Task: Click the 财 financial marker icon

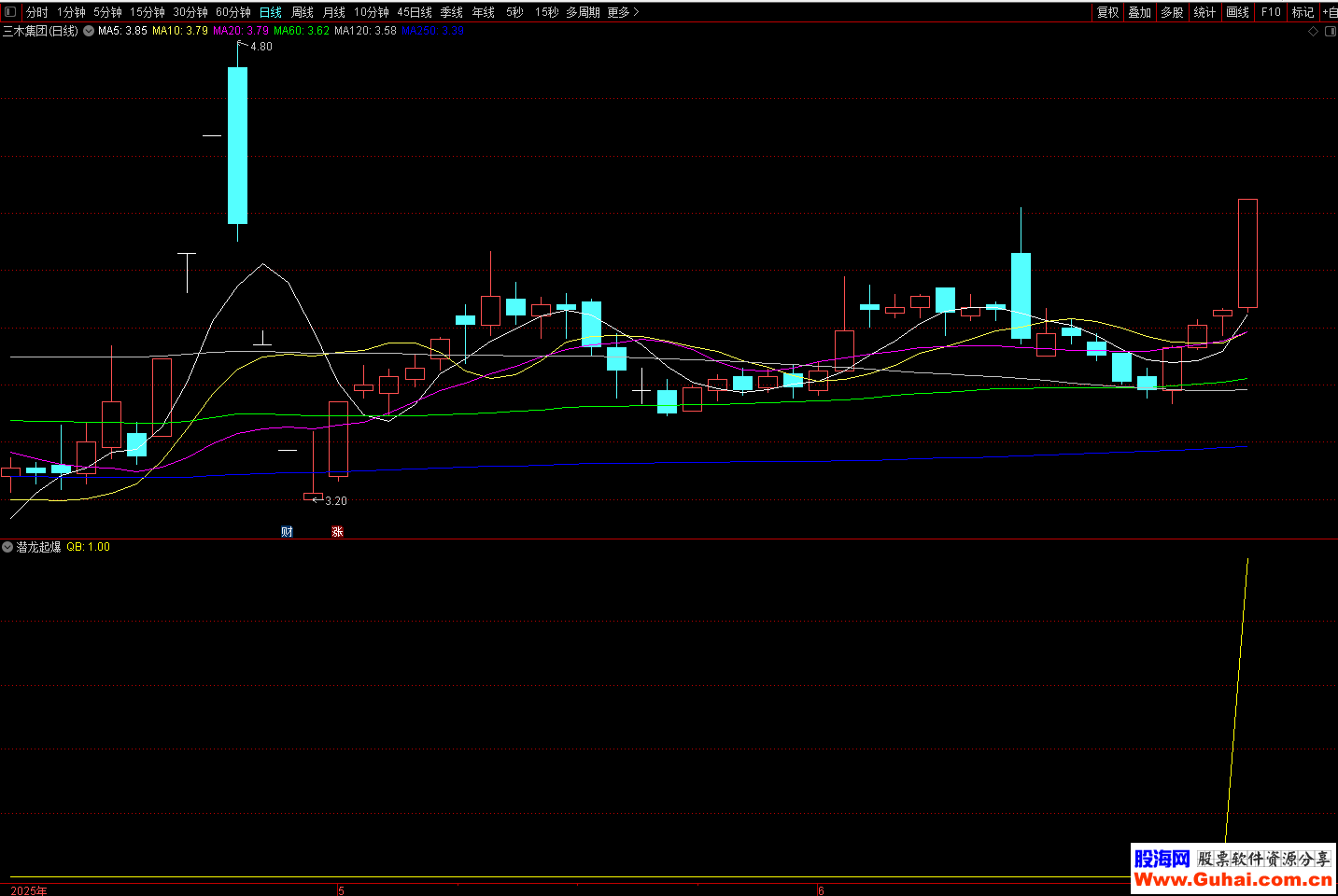Action: pos(288,531)
